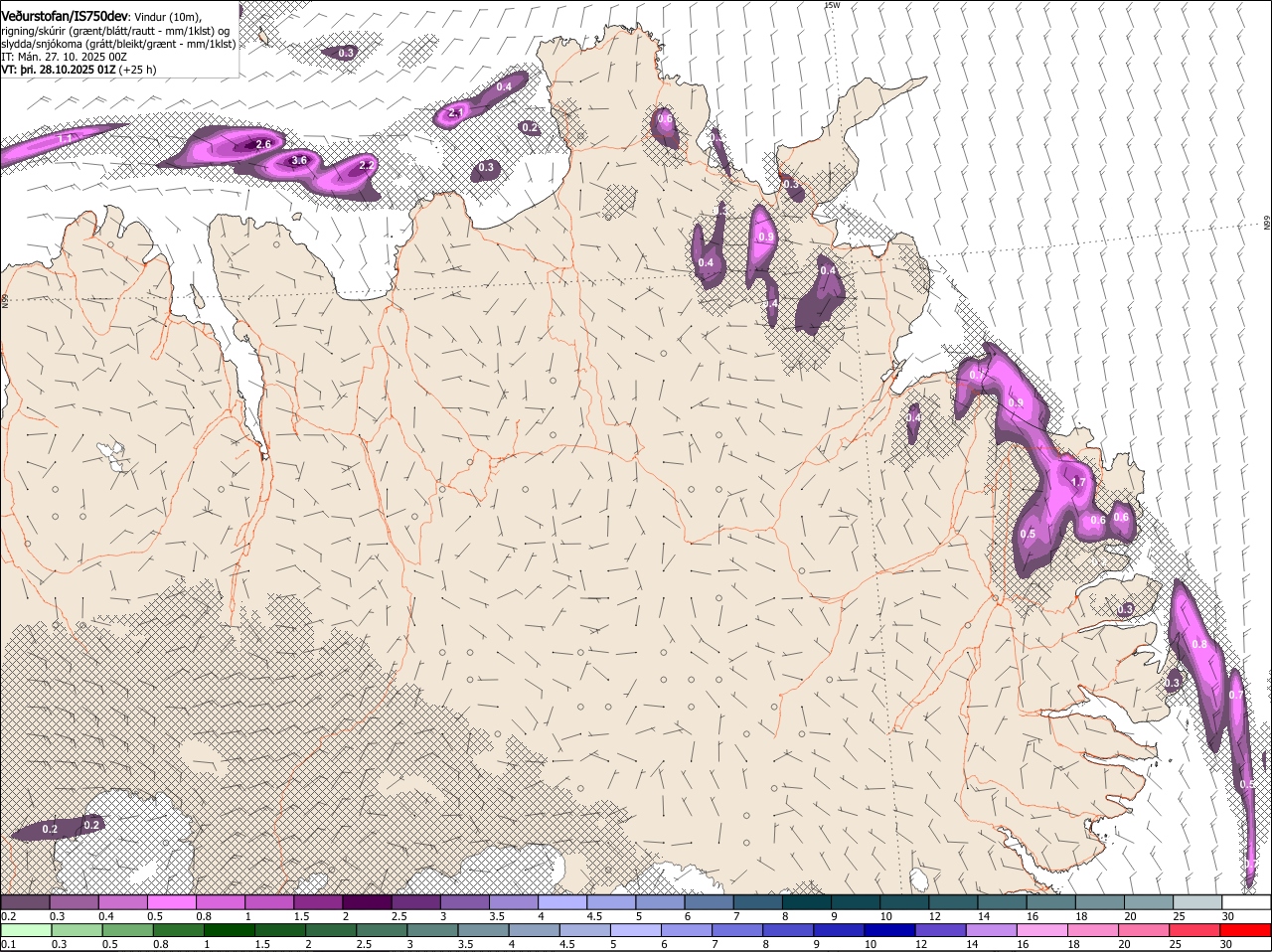This screenshot has height=952, width=1272.
Task: Pick the violet swatch labeled 12 in the rain legend
Action: coord(939,930)
